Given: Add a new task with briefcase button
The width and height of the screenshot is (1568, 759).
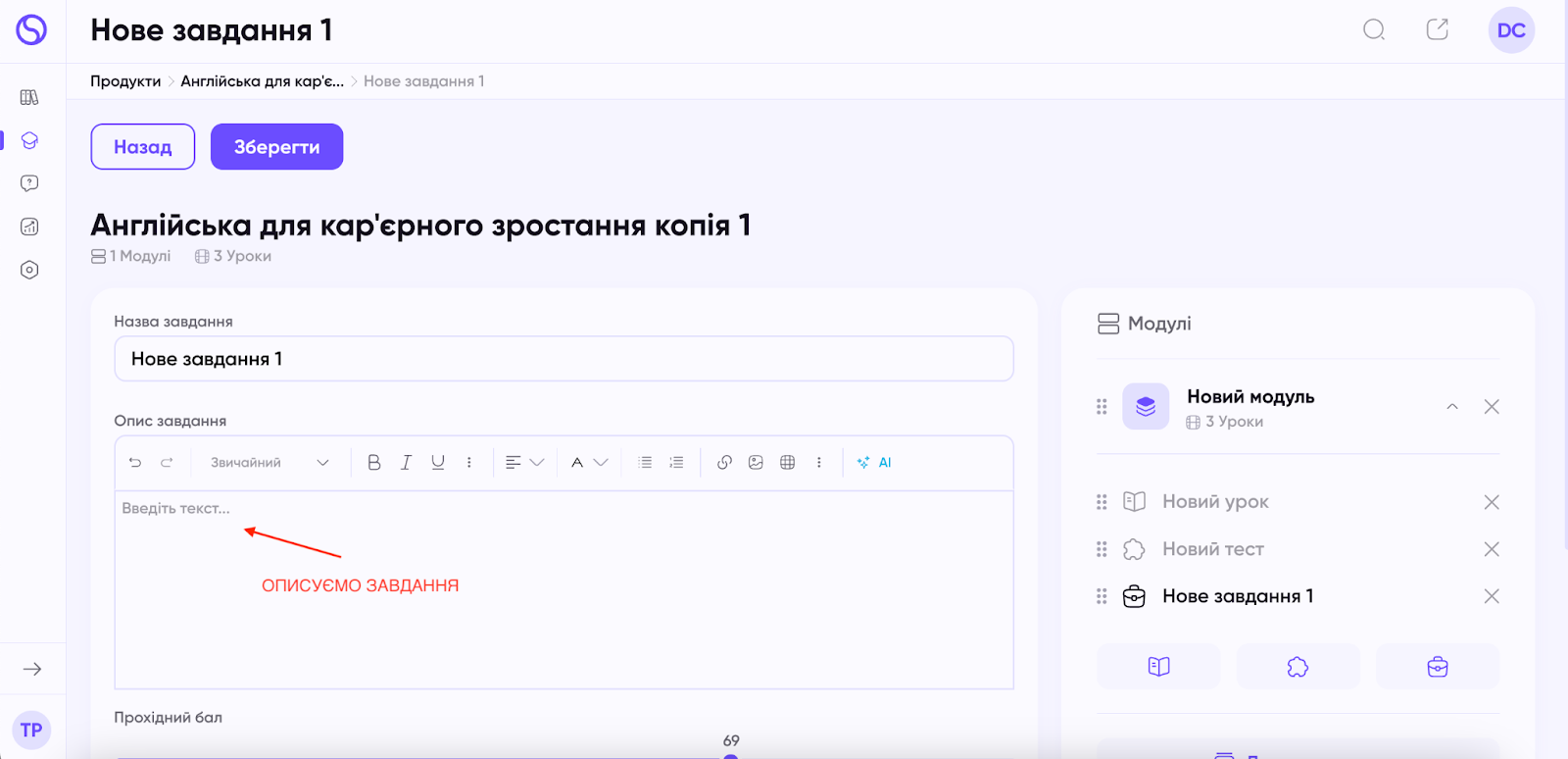Looking at the screenshot, I should (1438, 667).
